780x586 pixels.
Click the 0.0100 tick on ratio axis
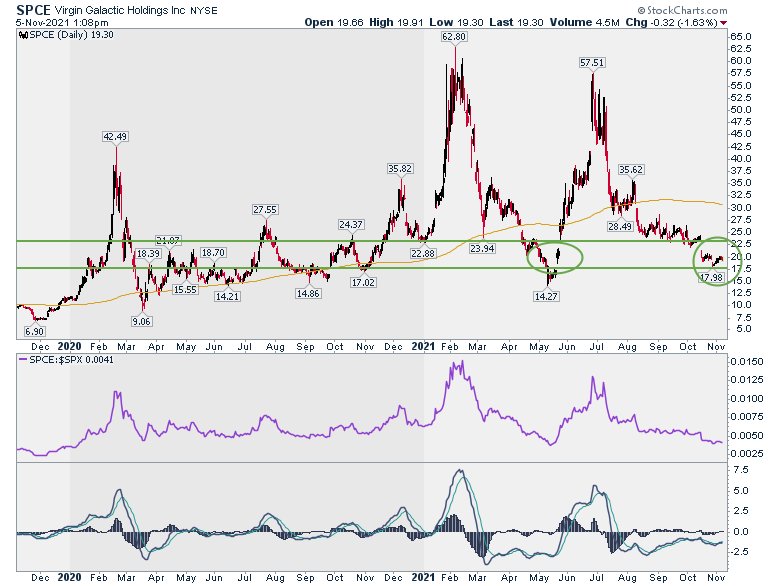coord(747,398)
